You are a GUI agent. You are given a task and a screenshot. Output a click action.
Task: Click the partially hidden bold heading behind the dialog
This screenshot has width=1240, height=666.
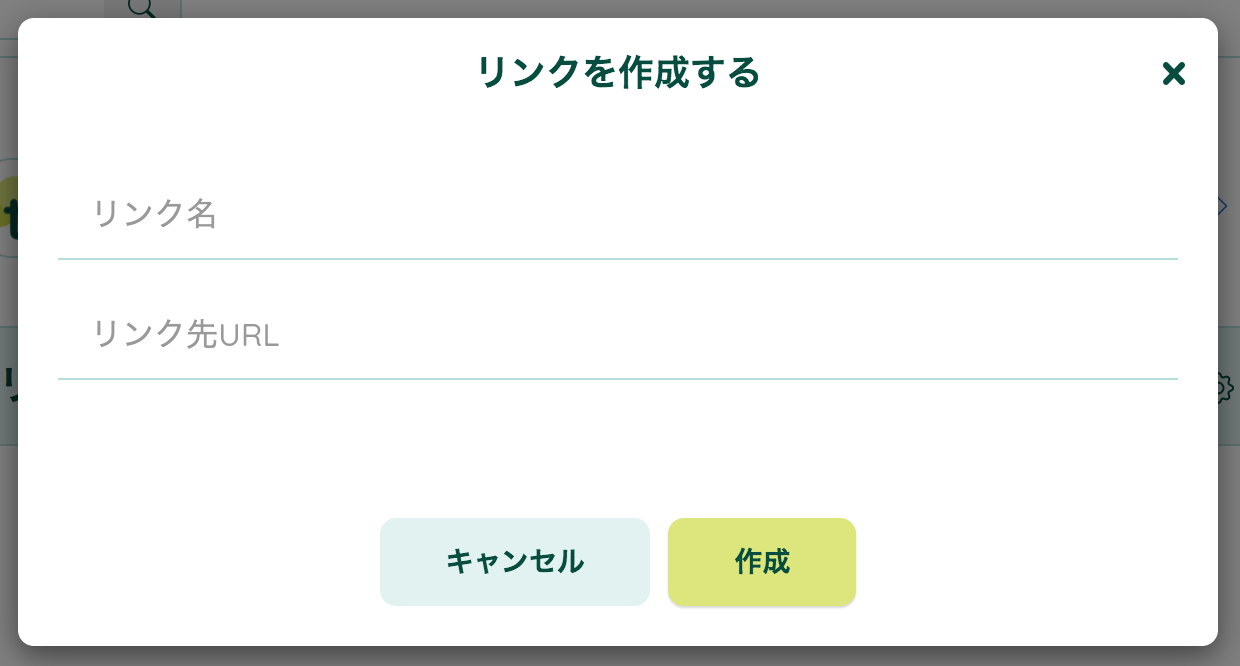pyautogui.click(x=9, y=384)
